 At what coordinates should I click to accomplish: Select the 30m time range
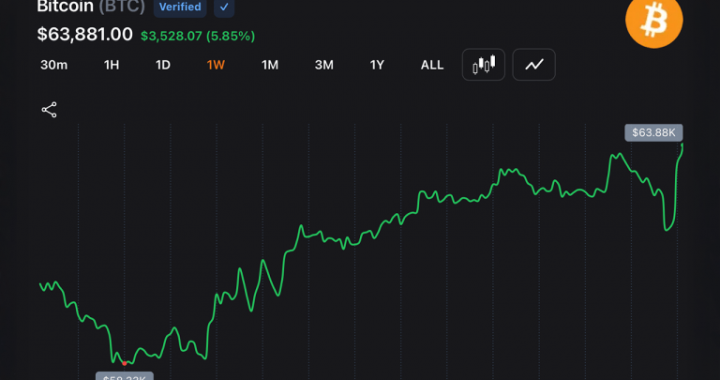pyautogui.click(x=54, y=65)
